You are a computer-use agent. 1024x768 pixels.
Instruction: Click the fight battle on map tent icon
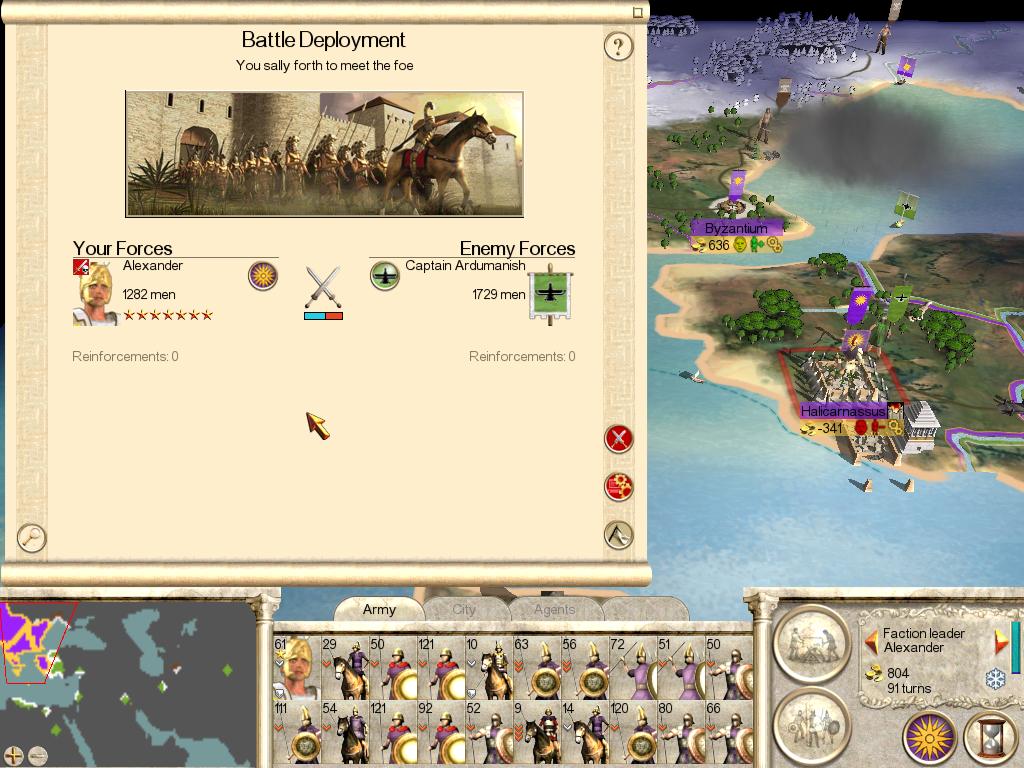[x=618, y=535]
